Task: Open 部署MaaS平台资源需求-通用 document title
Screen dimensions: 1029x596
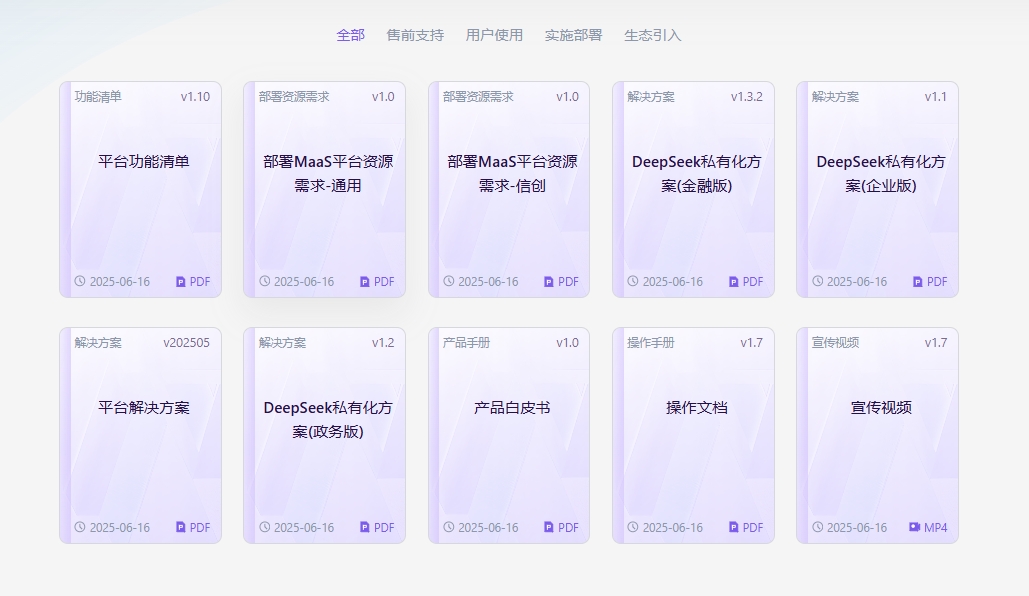Action: (328, 174)
